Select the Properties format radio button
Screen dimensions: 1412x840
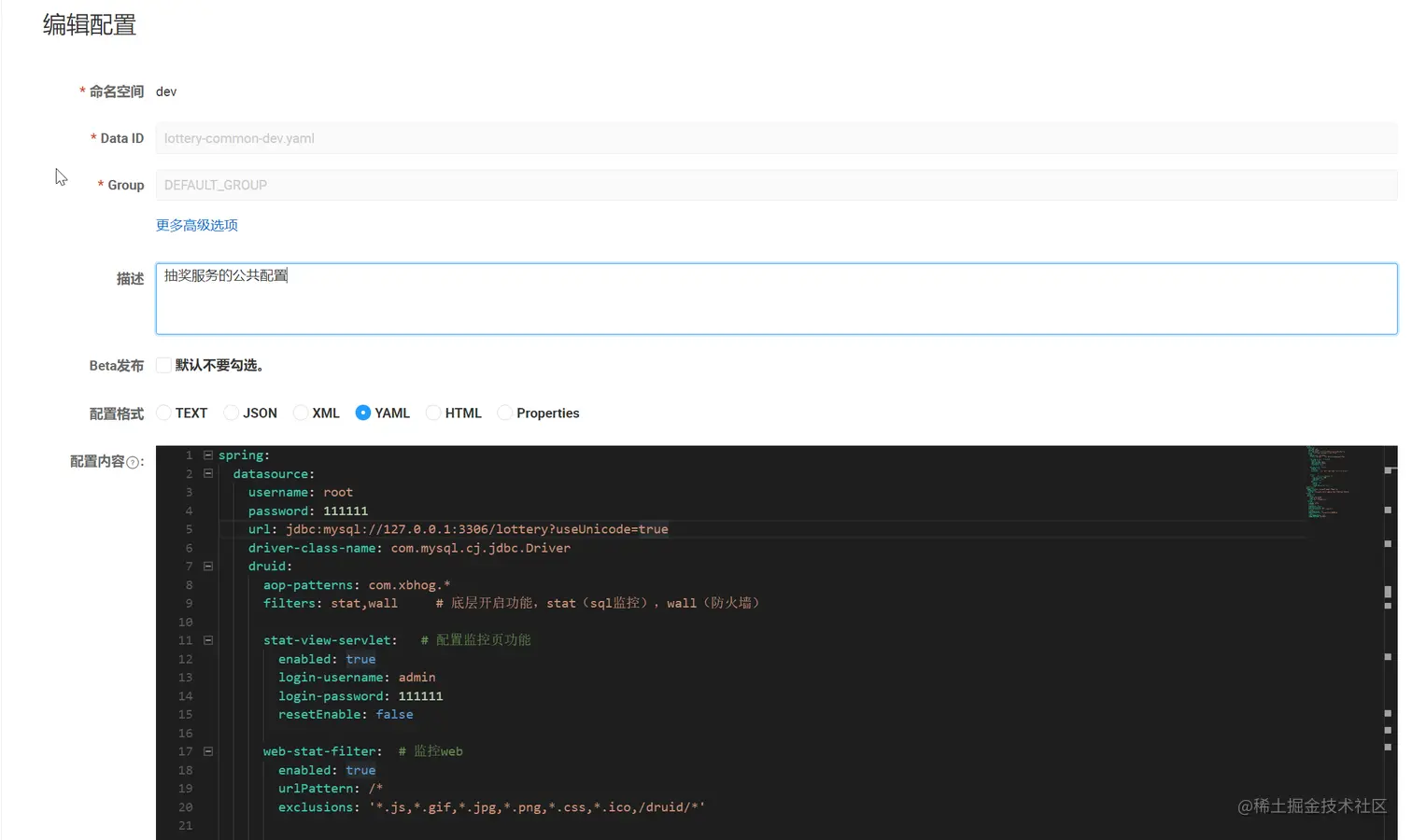(504, 413)
